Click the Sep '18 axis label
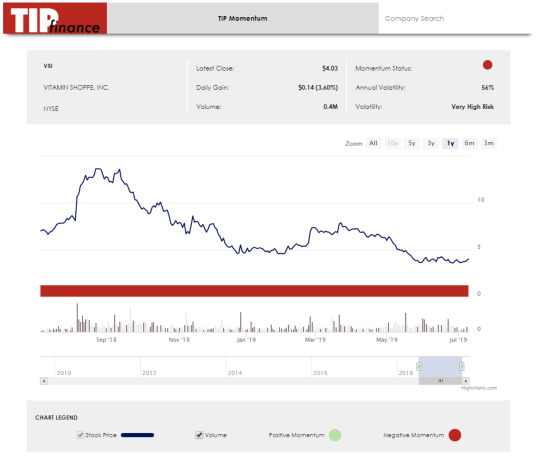 pyautogui.click(x=106, y=340)
